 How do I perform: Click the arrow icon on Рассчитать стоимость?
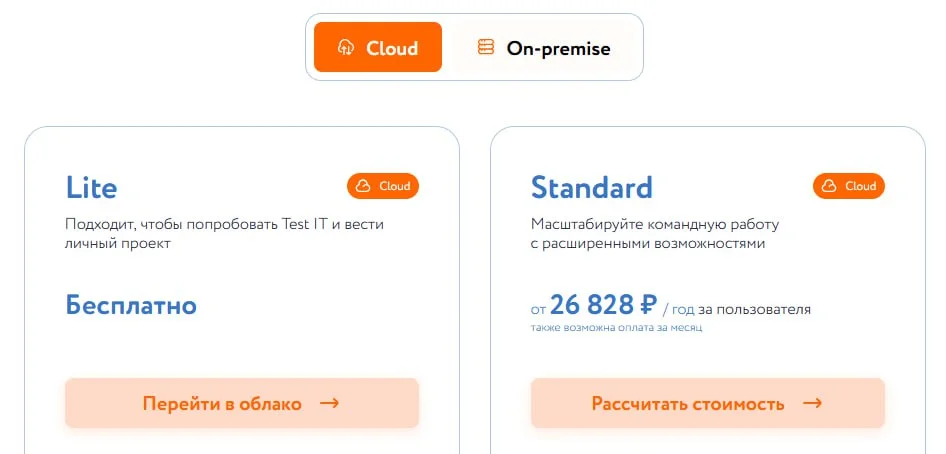pyautogui.click(x=812, y=403)
